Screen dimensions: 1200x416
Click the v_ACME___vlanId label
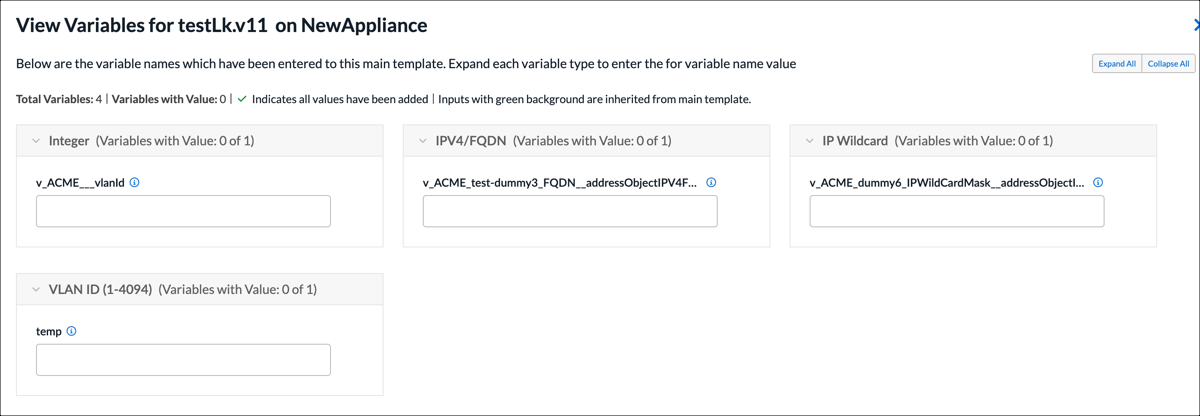[80, 183]
